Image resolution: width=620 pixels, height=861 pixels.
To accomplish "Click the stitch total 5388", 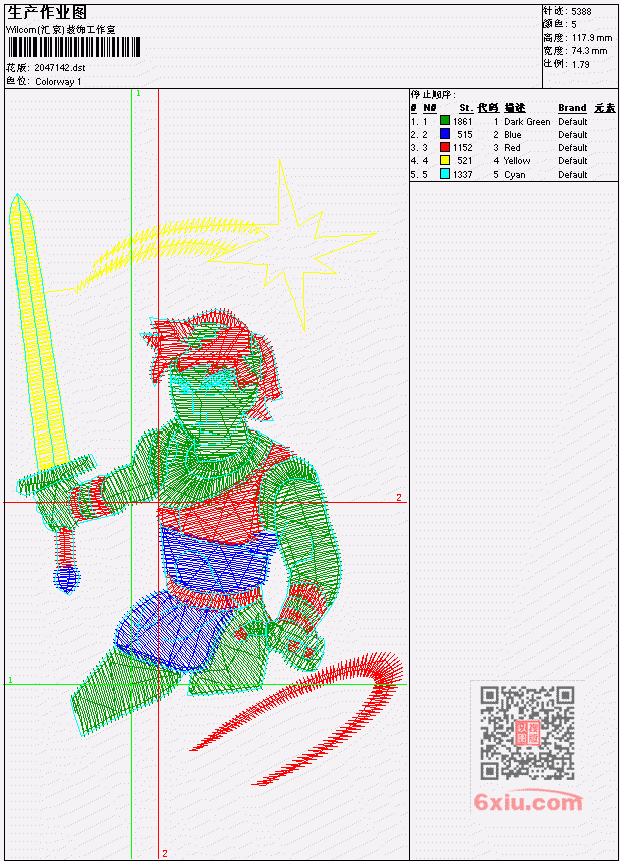I will (x=581, y=12).
